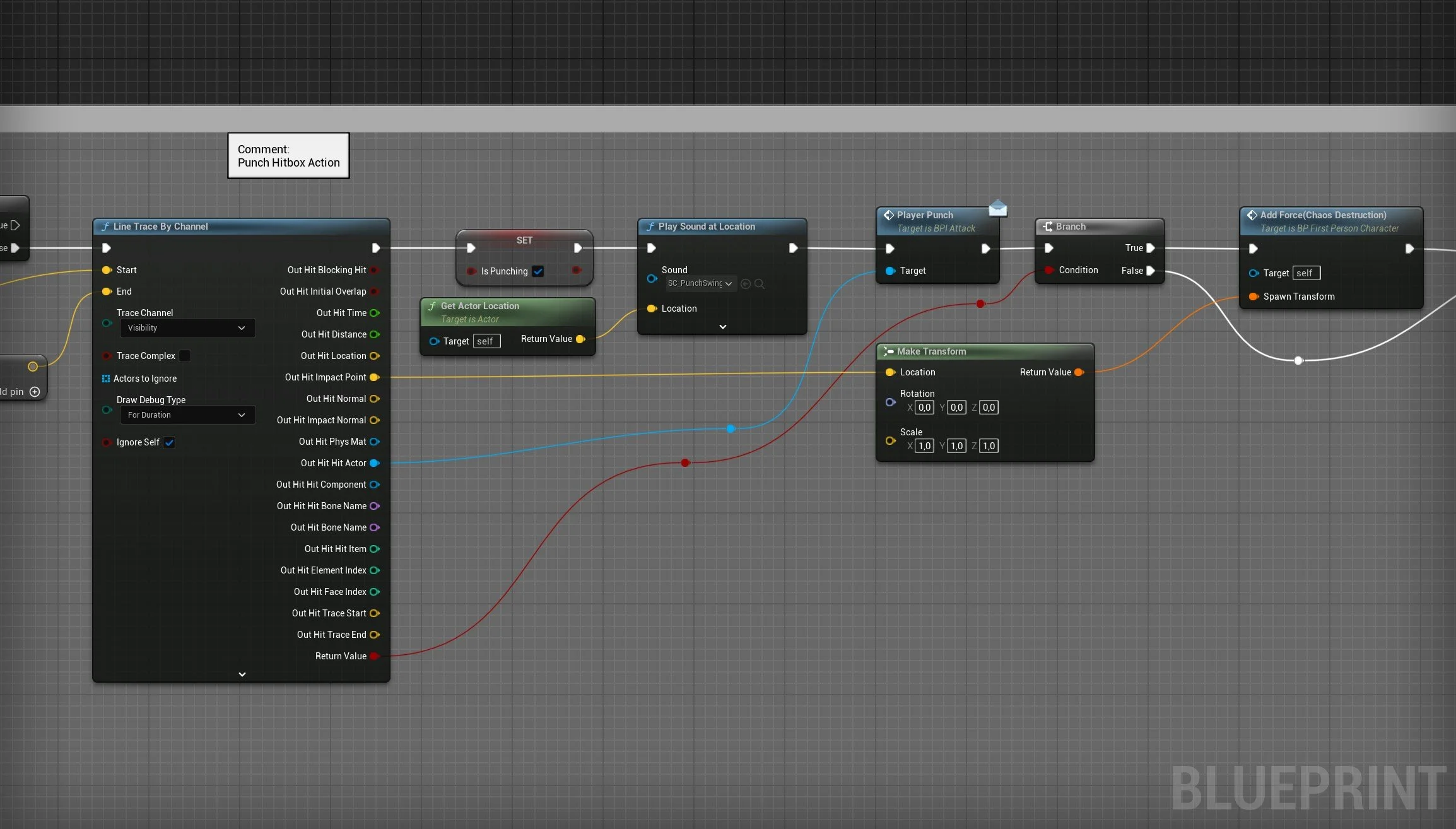Screen dimensions: 1456x829
Task: Uncheck the Is Punching checkbox
Action: click(x=538, y=271)
